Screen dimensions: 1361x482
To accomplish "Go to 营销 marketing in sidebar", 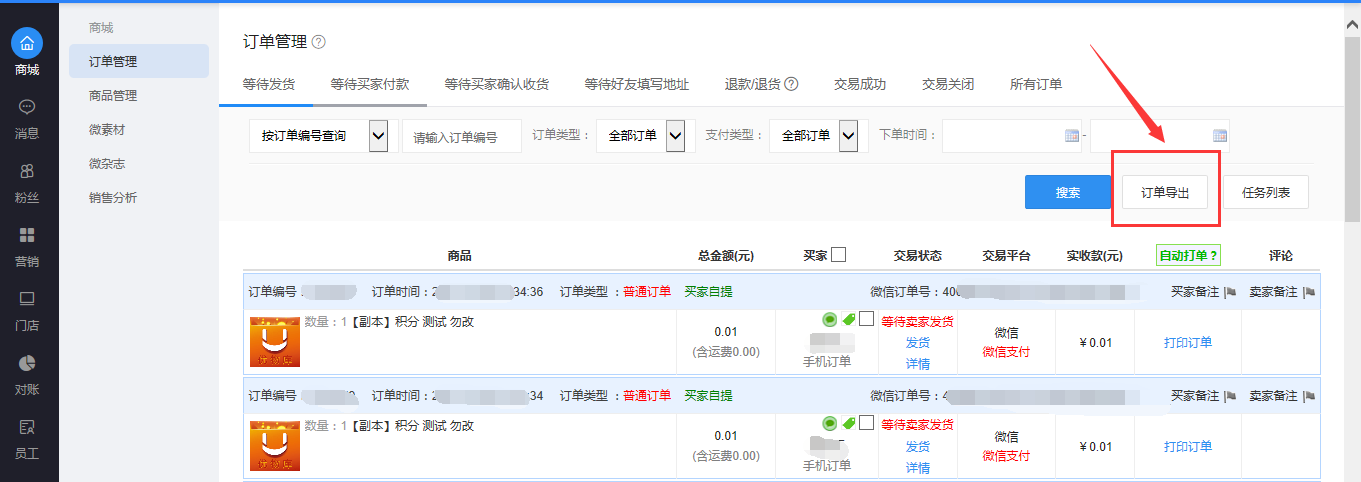I will pos(27,236).
